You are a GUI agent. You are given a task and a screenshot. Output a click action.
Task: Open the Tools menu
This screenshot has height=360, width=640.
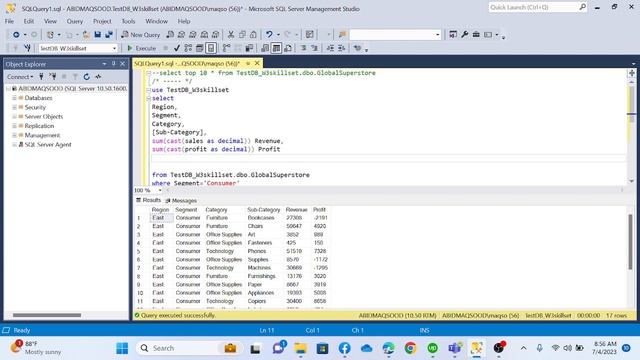click(128, 21)
